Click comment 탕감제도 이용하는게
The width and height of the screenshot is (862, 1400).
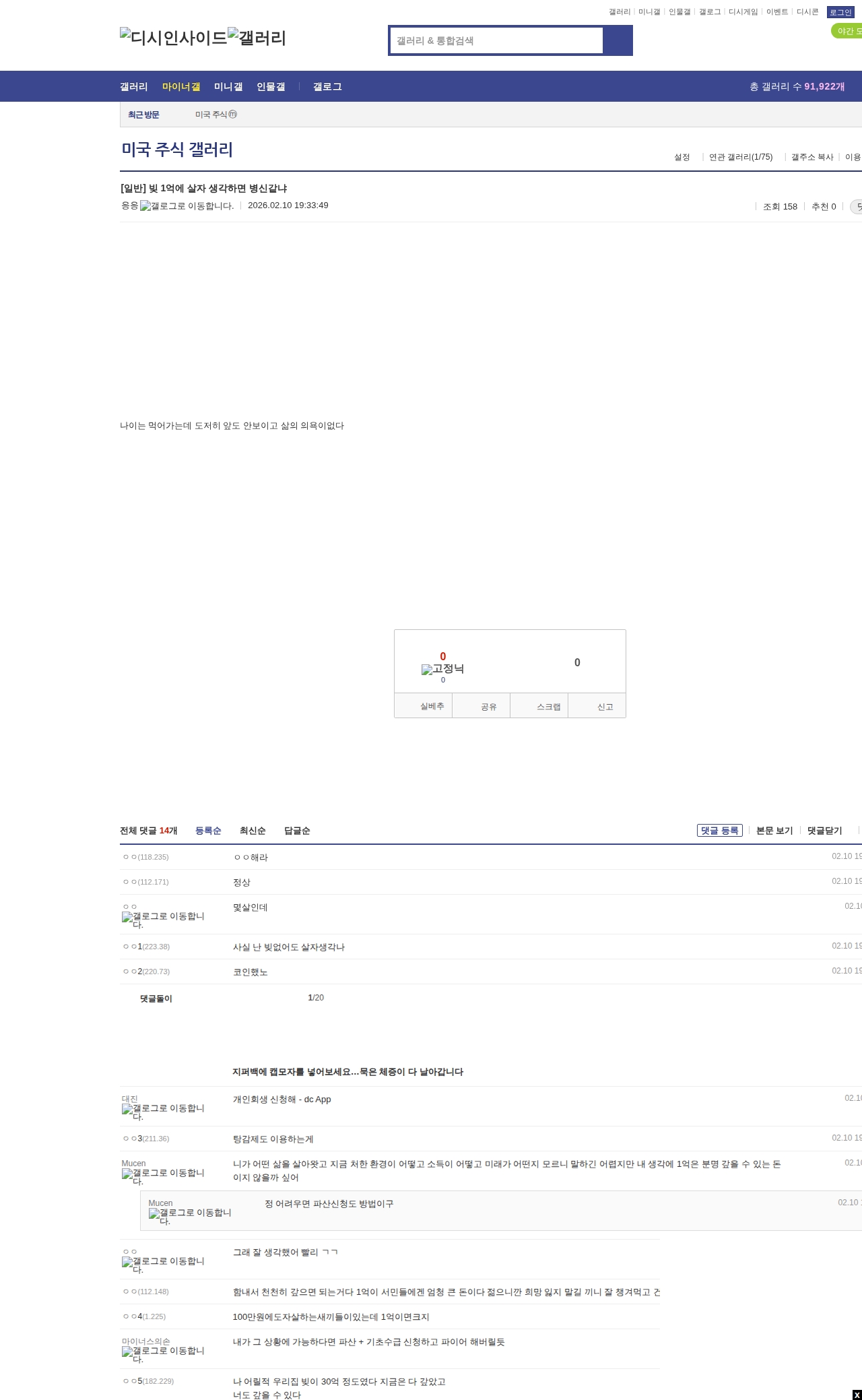273,1139
